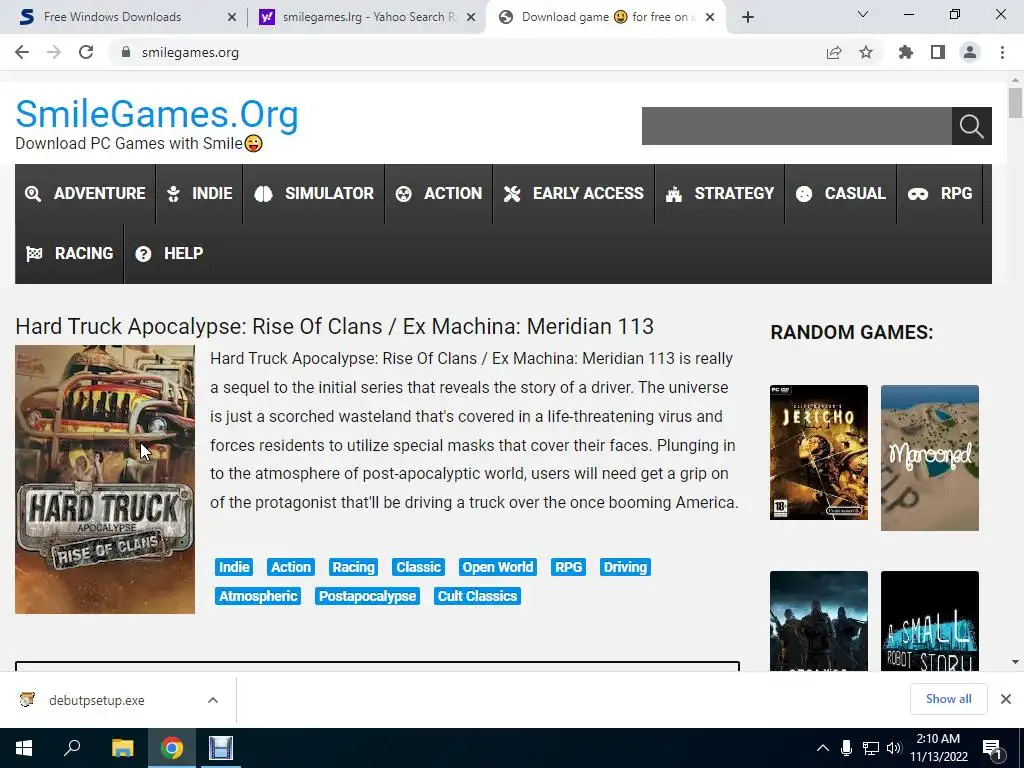Click the Racing tag below description

[353, 567]
